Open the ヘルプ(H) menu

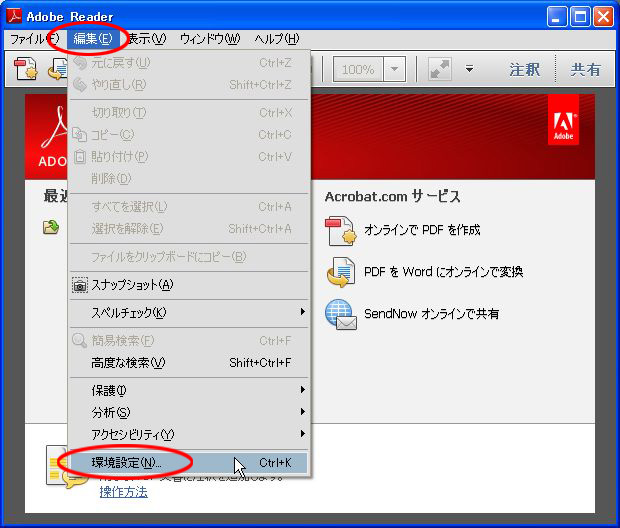276,39
